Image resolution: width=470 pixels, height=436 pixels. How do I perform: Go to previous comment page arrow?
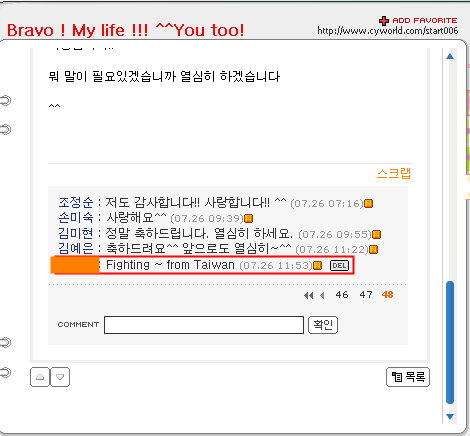click(322, 295)
